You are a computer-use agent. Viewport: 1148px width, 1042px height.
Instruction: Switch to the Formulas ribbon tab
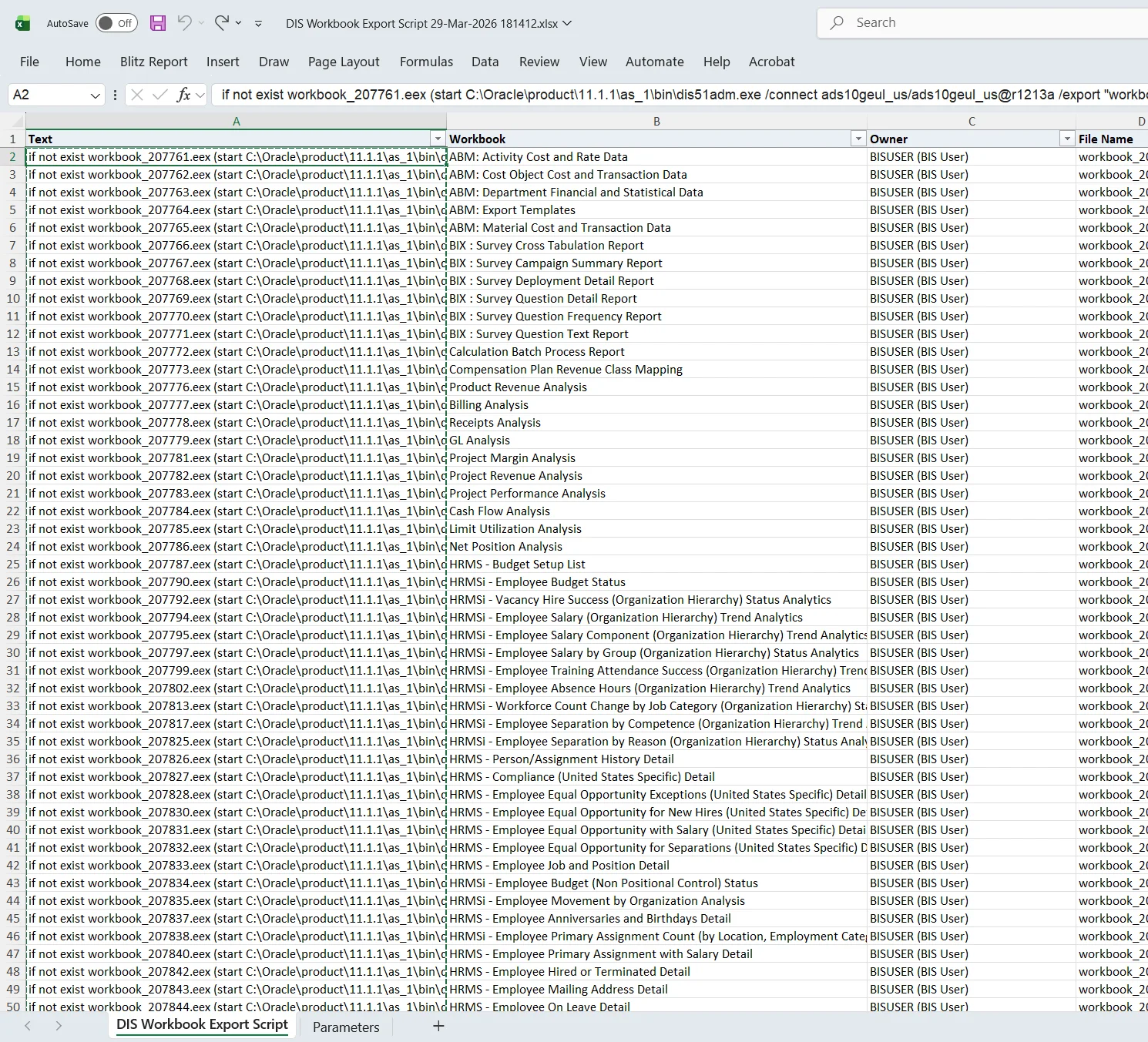click(426, 62)
